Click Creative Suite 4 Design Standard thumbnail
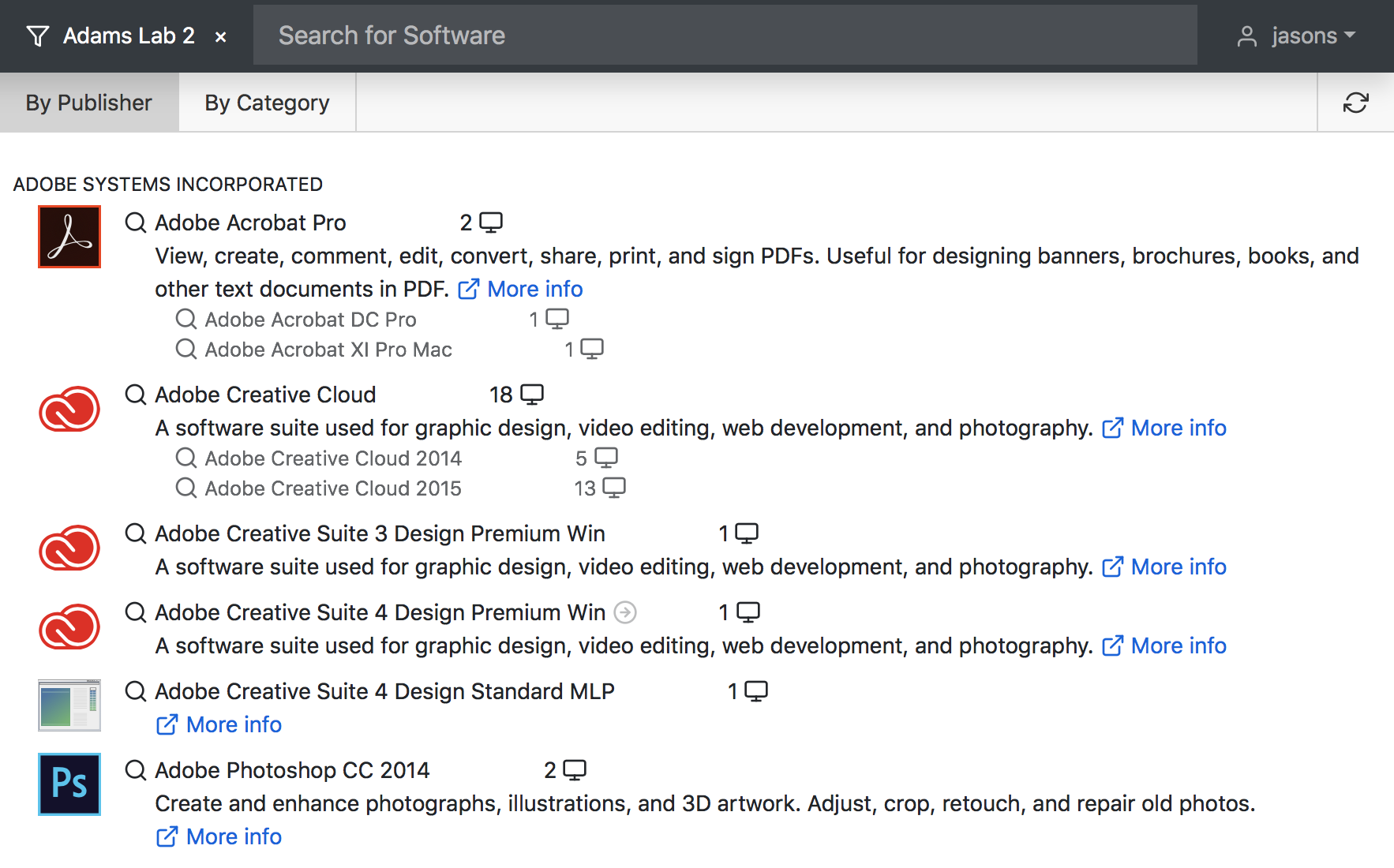 (69, 705)
